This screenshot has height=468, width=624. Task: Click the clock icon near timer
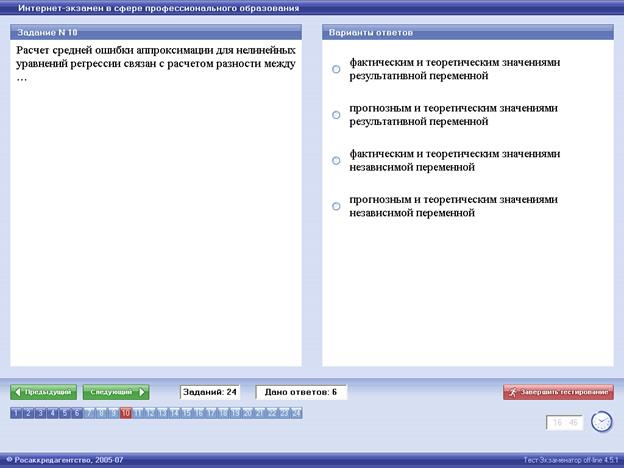tap(601, 421)
